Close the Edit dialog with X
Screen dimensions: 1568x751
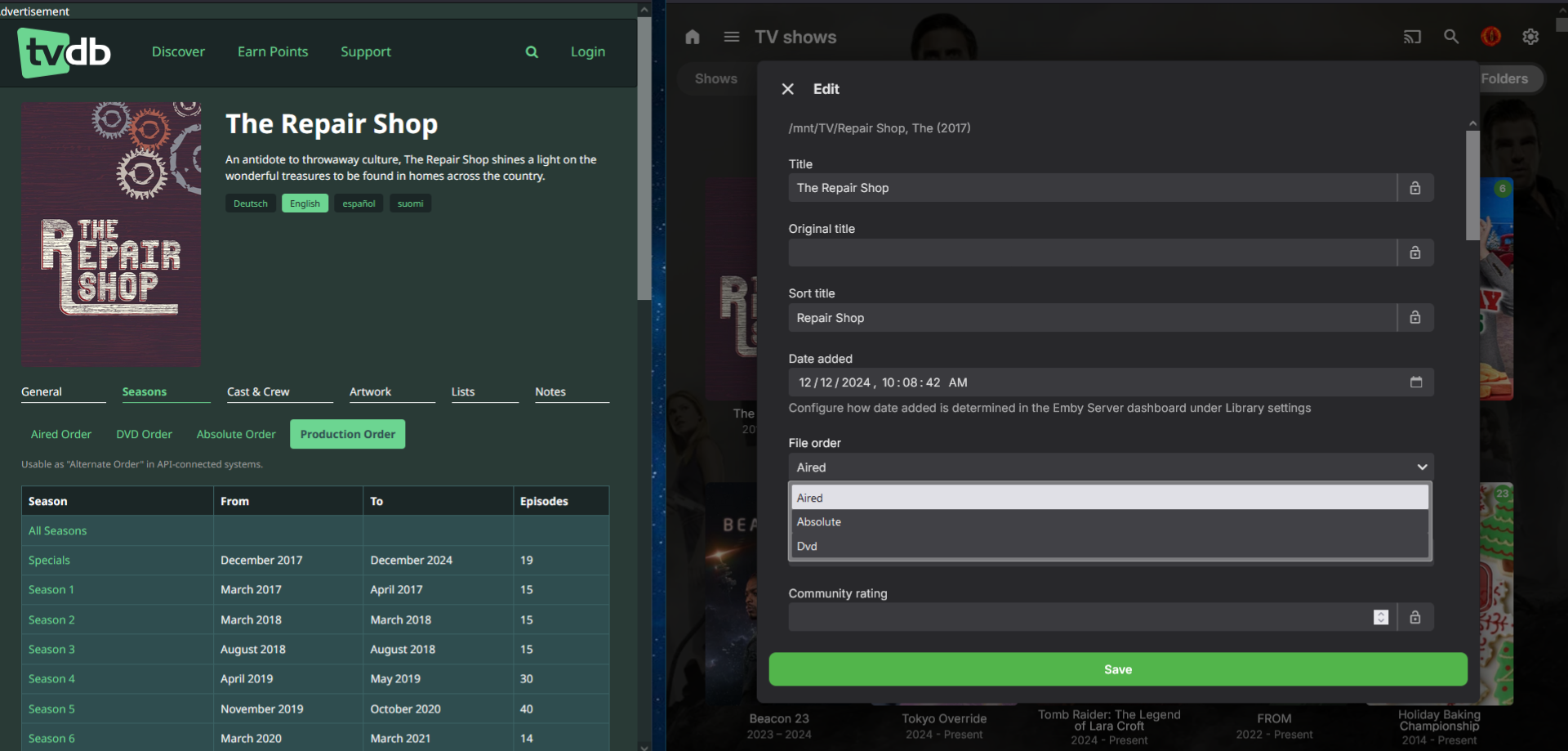click(x=787, y=89)
